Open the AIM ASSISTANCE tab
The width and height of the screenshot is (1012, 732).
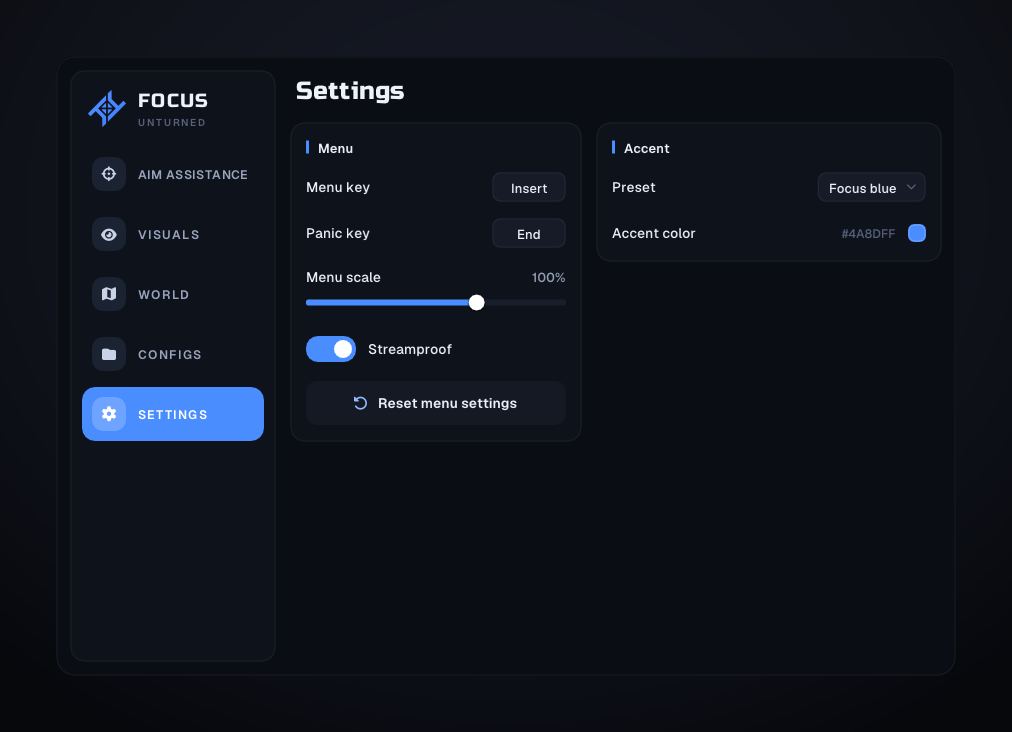tap(173, 174)
